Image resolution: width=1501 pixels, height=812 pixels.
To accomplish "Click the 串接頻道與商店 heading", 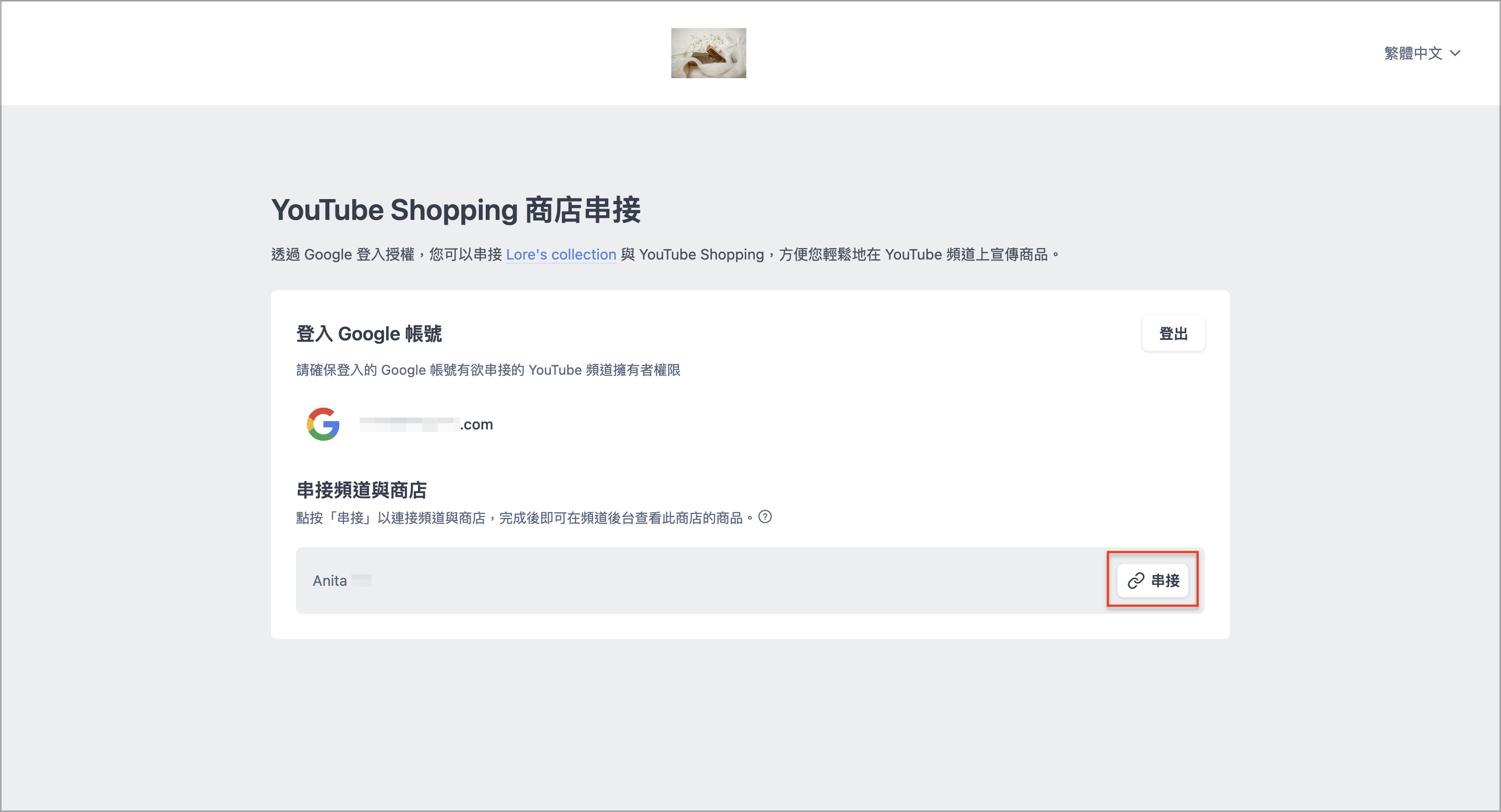I will coord(361,490).
